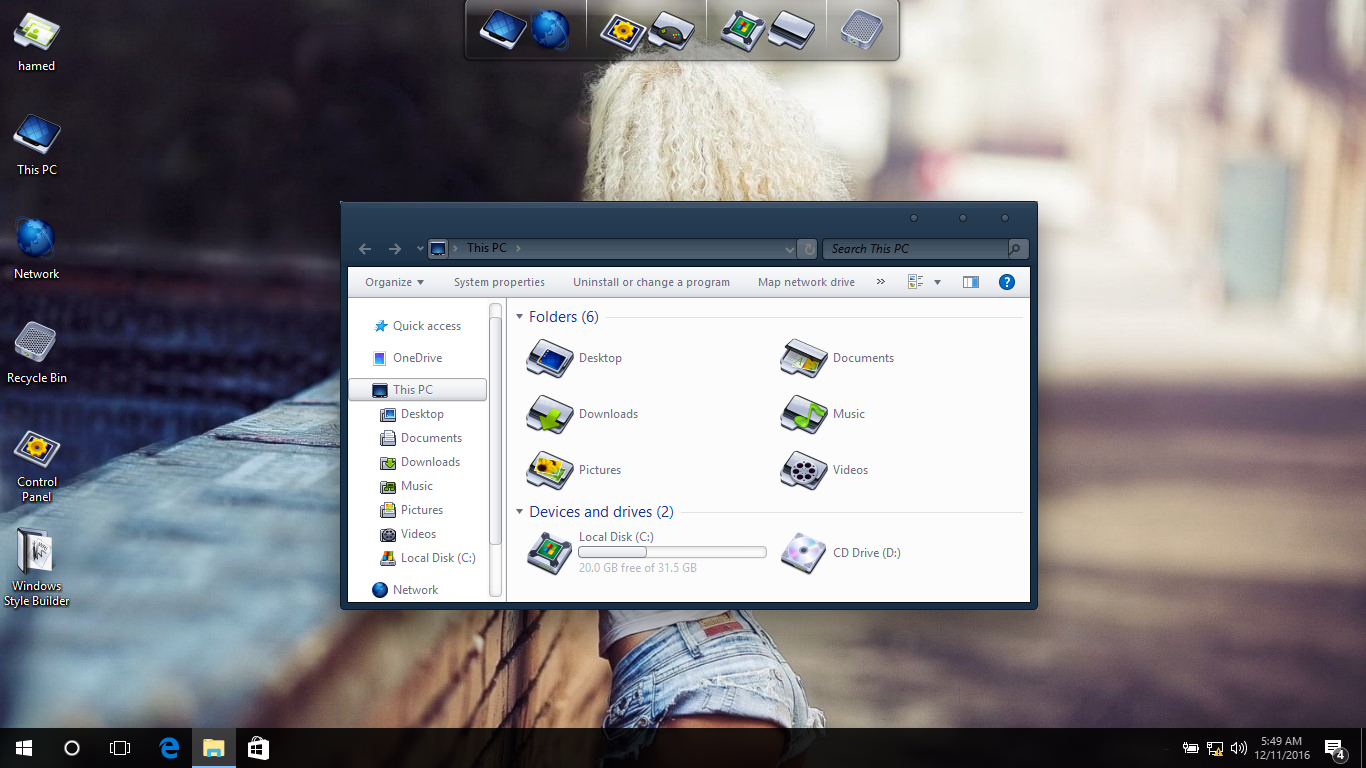The width and height of the screenshot is (1366, 768).
Task: Click the refresh button in address bar
Action: (809, 249)
